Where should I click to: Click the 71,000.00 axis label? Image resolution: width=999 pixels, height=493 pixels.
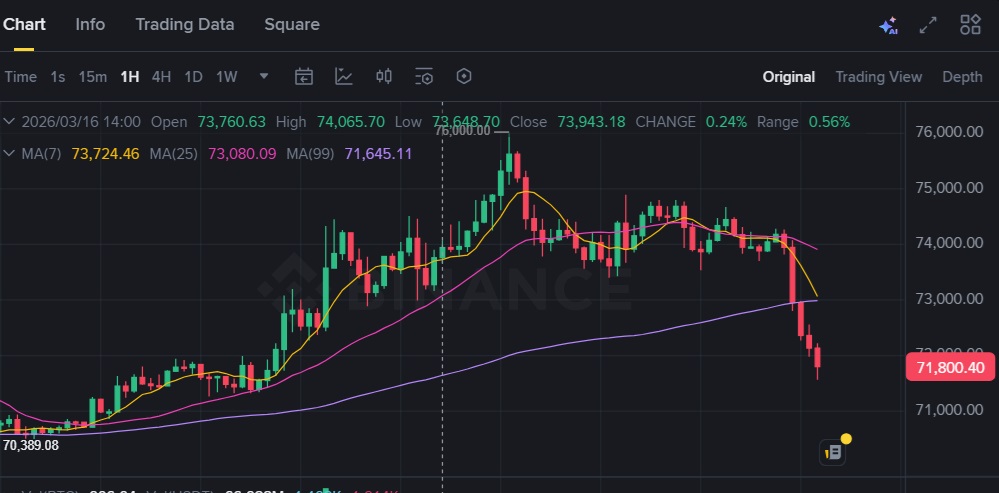click(949, 410)
